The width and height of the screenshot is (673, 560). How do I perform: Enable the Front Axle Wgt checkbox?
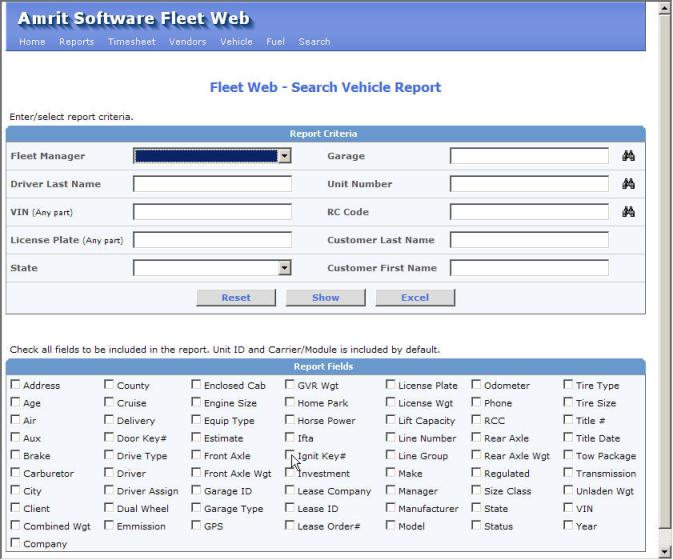click(x=196, y=472)
